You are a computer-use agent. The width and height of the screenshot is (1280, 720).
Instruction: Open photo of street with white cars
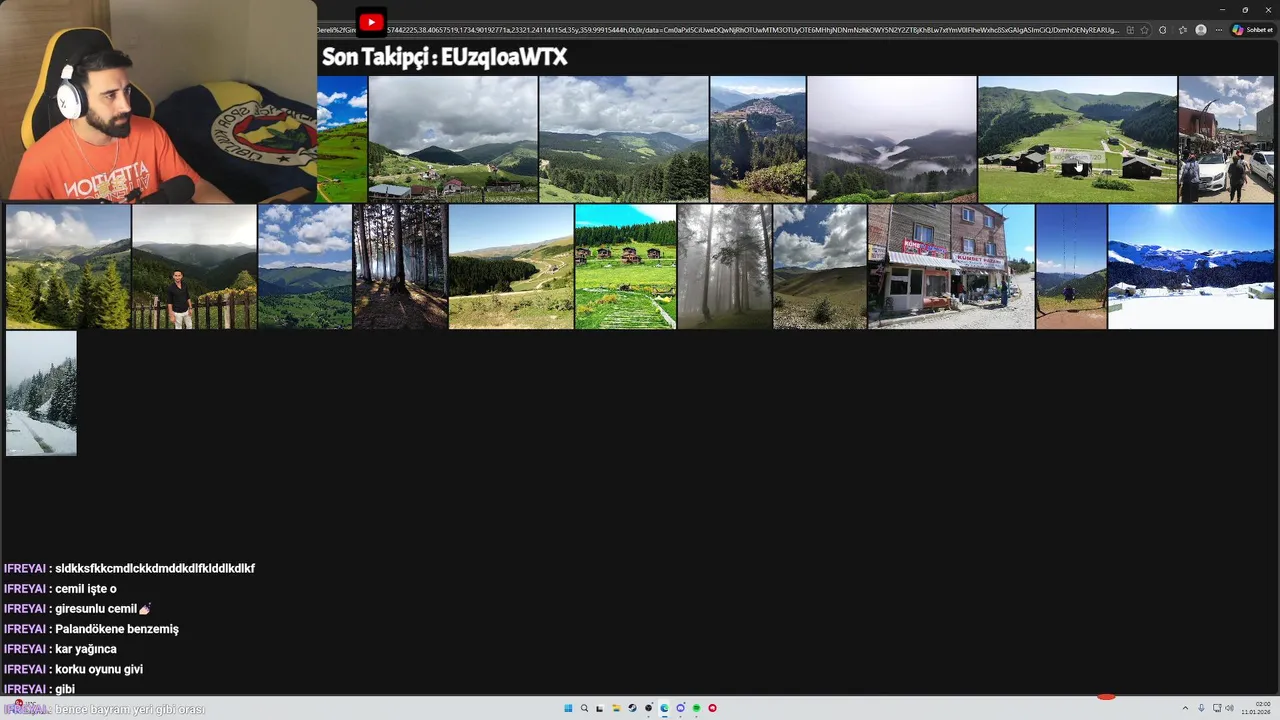pos(1226,139)
